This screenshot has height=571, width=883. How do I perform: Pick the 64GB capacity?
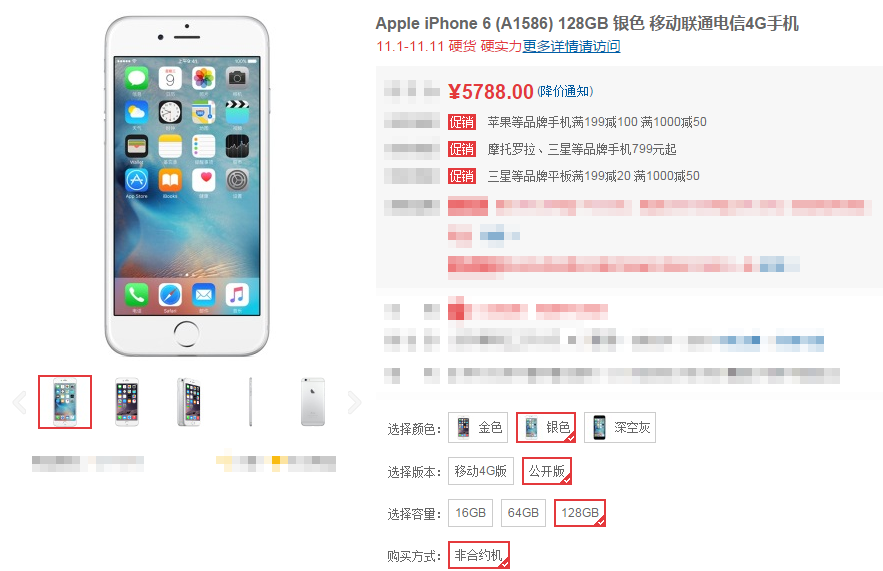point(523,513)
